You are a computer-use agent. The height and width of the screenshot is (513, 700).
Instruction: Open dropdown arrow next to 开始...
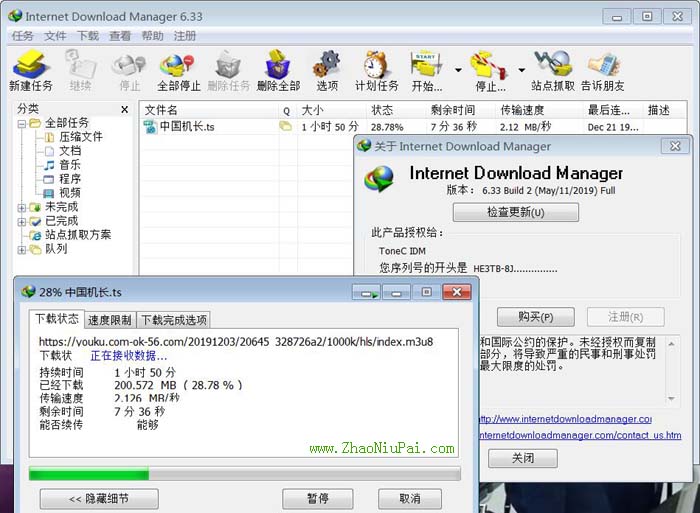(458, 70)
